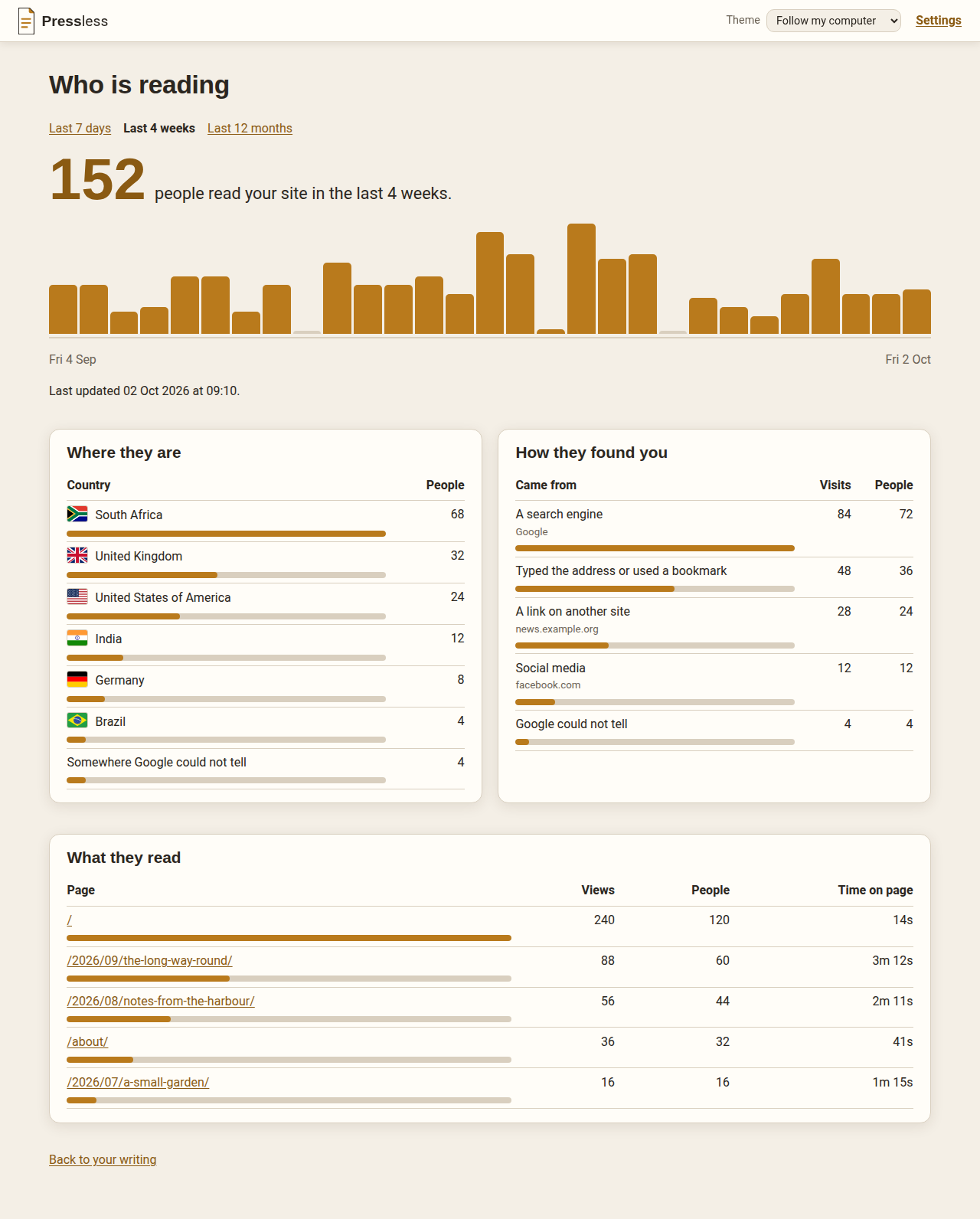Open the /about/ page link
The width and height of the screenshot is (980, 1219).
(x=87, y=1041)
